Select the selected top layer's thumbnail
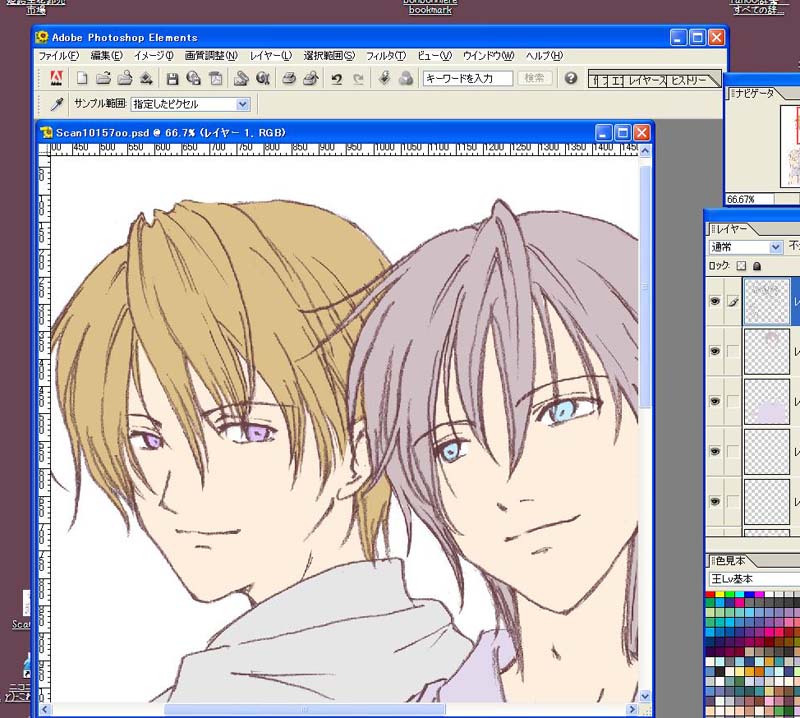 point(767,302)
